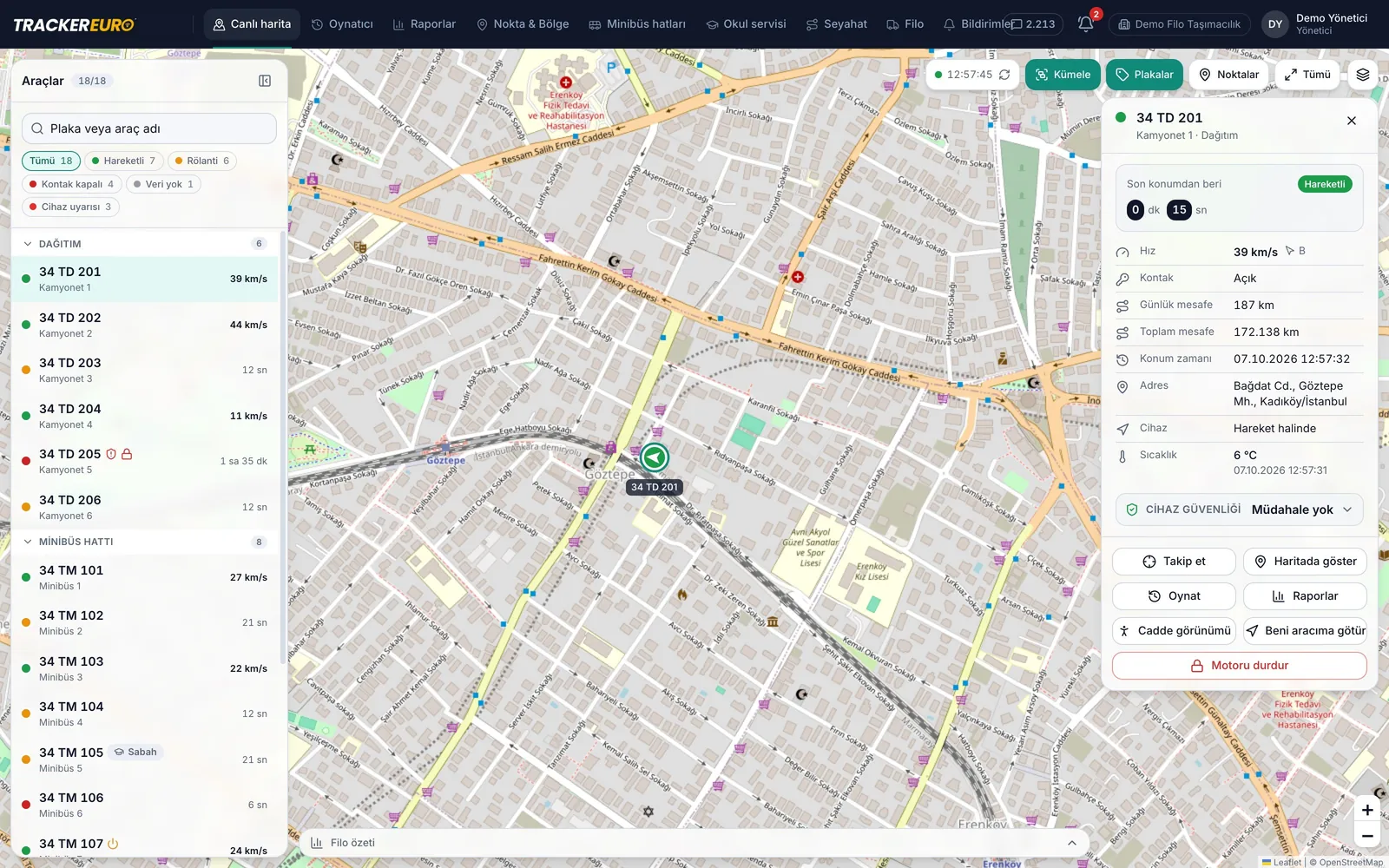This screenshot has width=1389, height=868.
Task: Close the 34 TD 201 detail panel
Action: pos(1351,121)
